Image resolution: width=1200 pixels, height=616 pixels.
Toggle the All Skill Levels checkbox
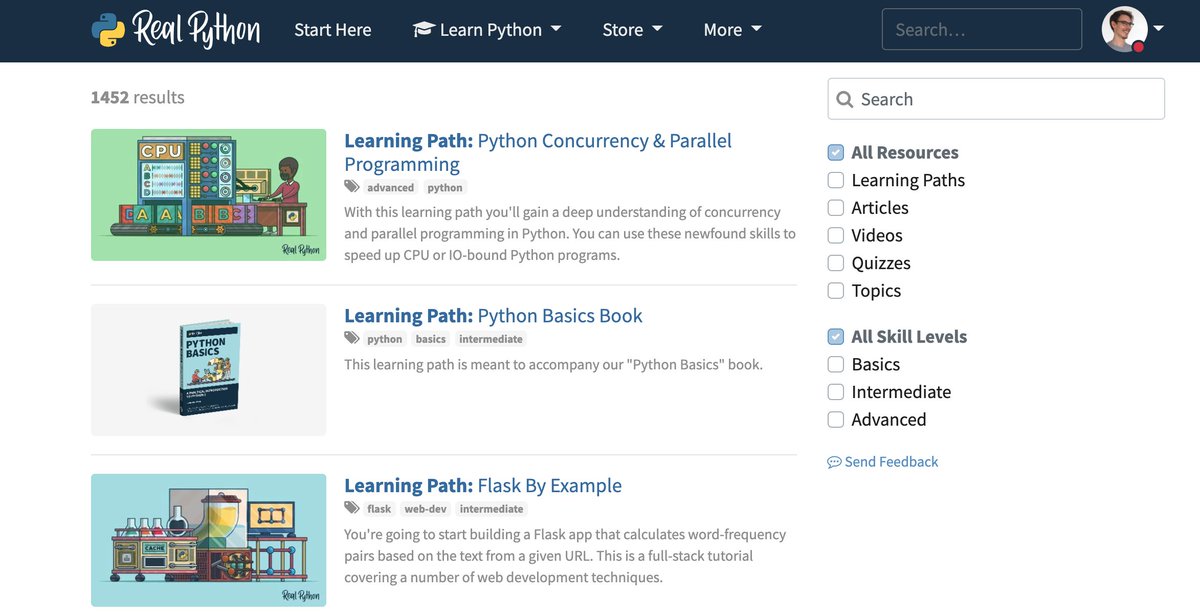pos(836,337)
